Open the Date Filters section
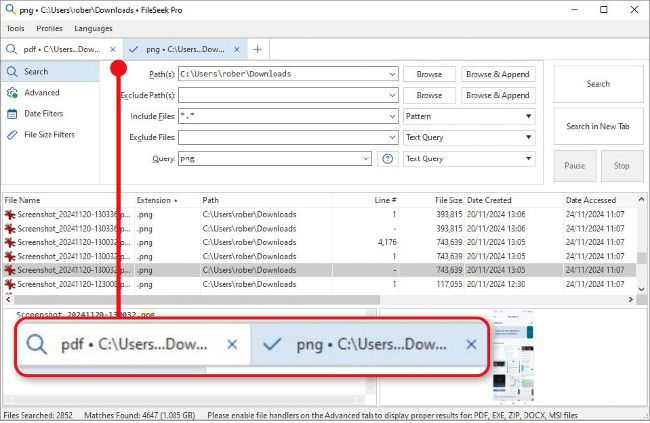This screenshot has height=423, width=650. (x=43, y=114)
